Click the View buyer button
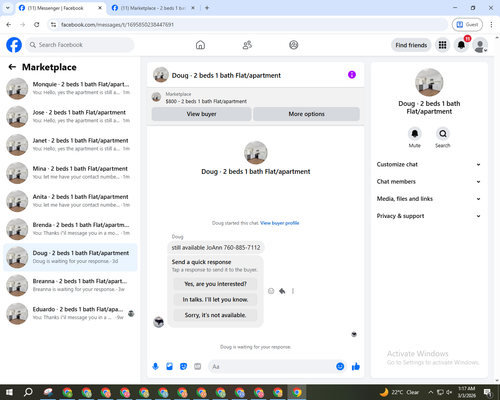 coord(201,114)
